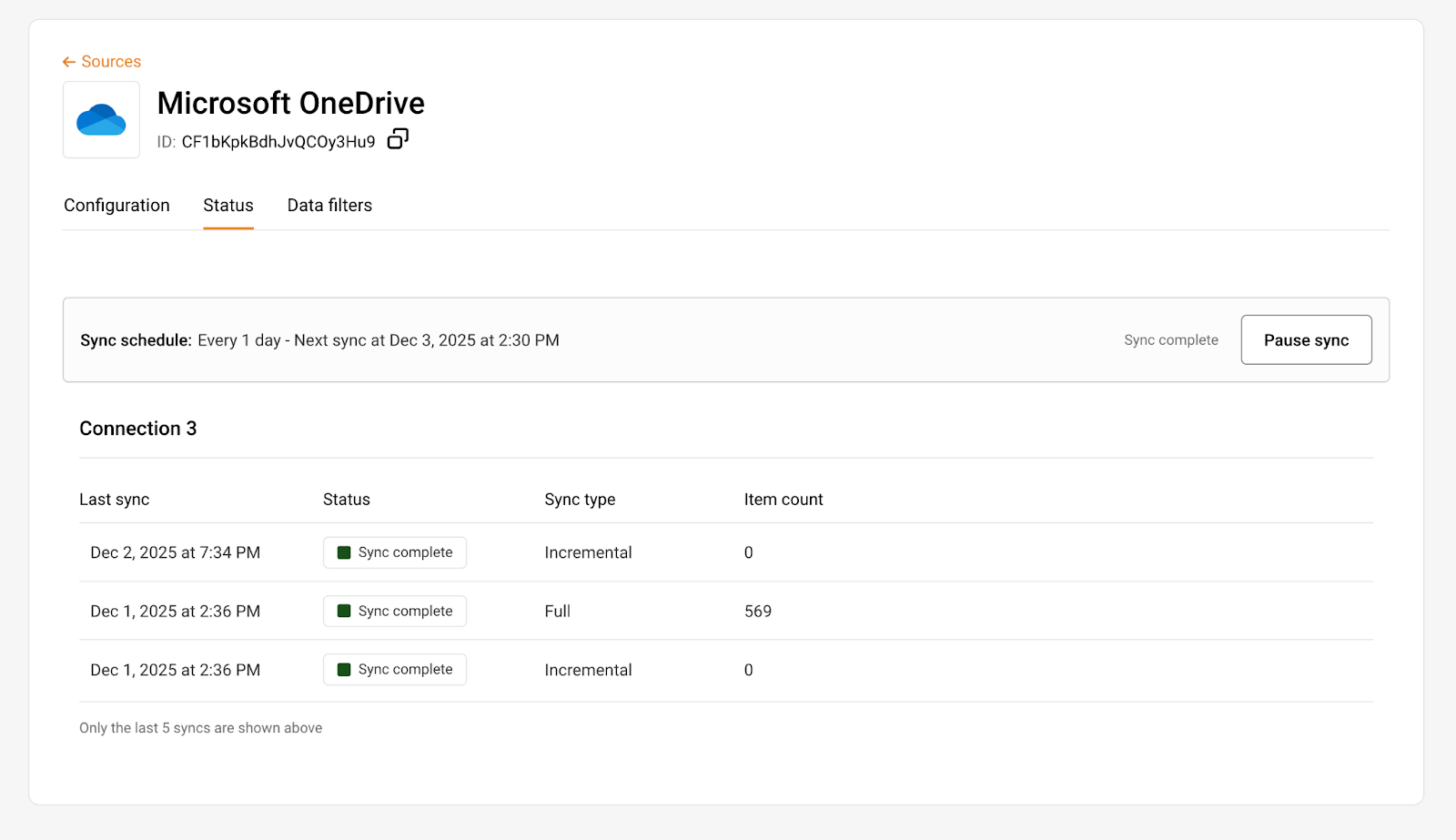Click the Sync type column header
The height and width of the screenshot is (840, 1456).
(x=580, y=500)
